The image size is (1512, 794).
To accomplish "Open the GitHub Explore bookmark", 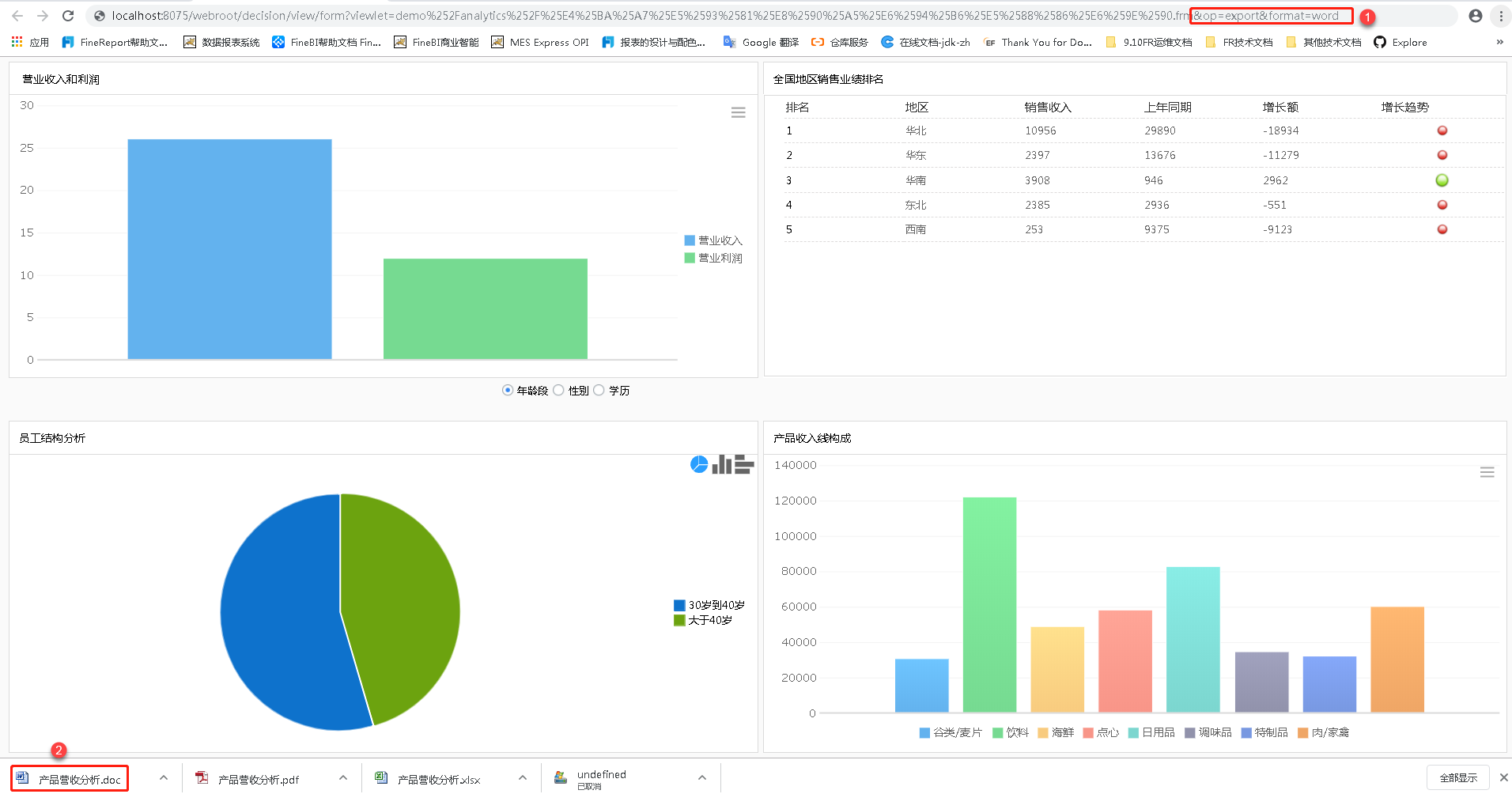I will pyautogui.click(x=1400, y=43).
